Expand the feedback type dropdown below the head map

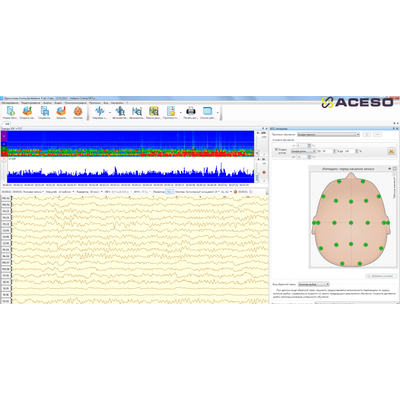(x=314, y=284)
